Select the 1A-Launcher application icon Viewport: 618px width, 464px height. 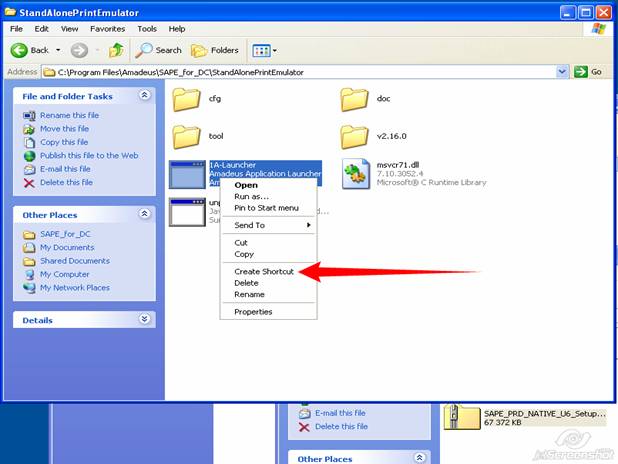(x=187, y=174)
